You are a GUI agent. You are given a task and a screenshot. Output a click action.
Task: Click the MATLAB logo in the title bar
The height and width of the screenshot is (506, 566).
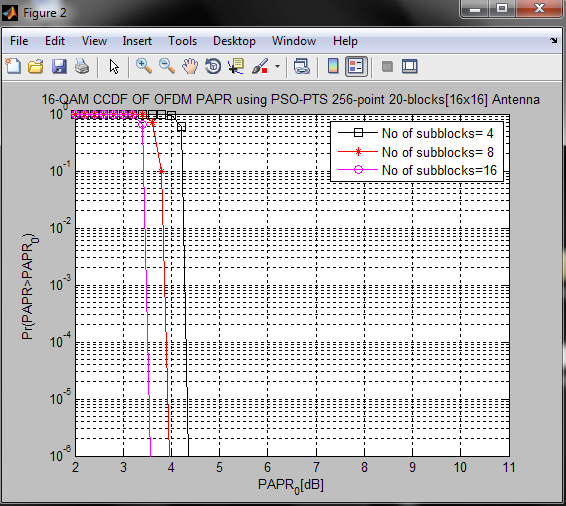tap(10, 13)
